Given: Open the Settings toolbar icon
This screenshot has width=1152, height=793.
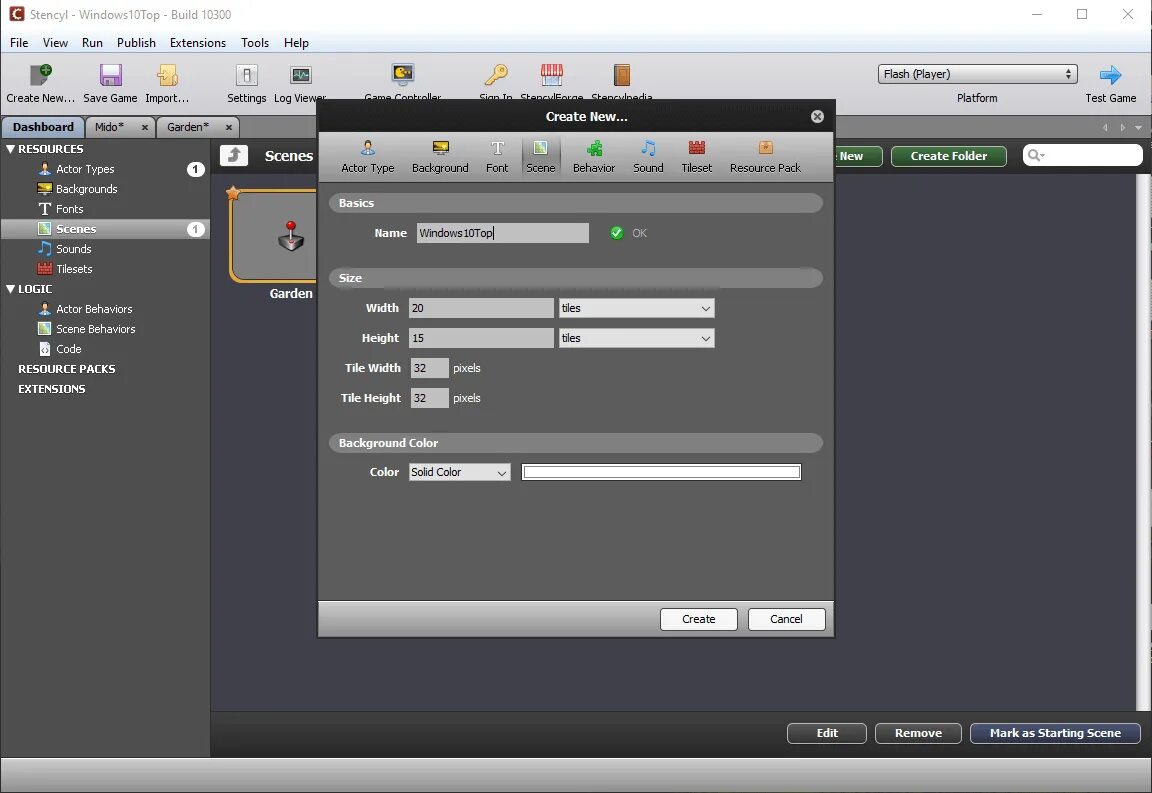Looking at the screenshot, I should click(x=246, y=74).
